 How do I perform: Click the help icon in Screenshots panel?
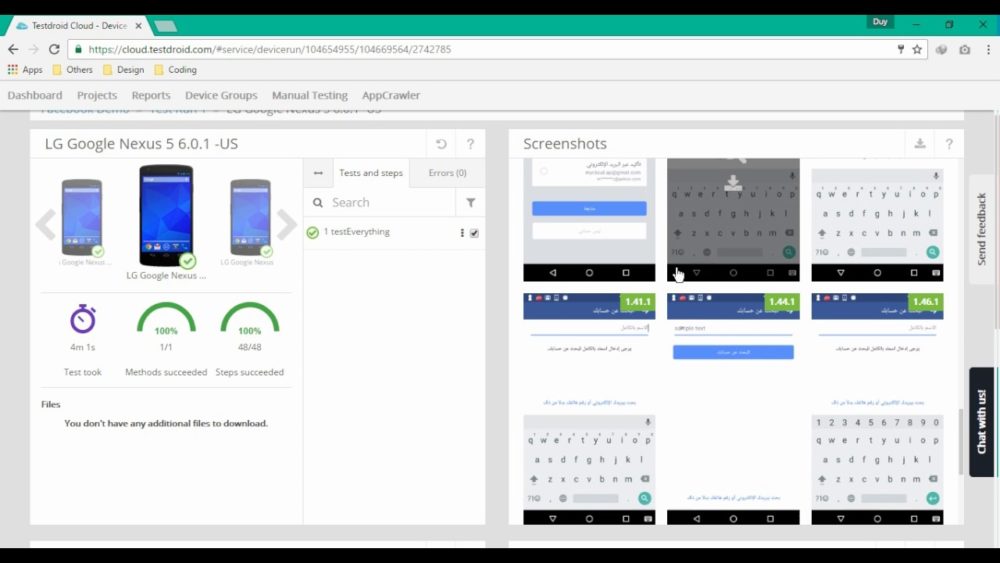click(x=949, y=144)
